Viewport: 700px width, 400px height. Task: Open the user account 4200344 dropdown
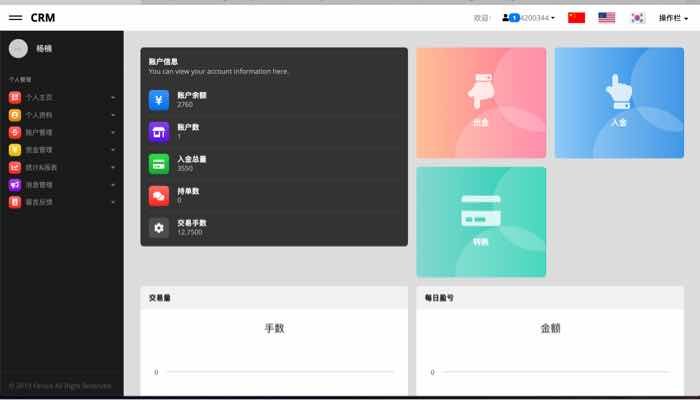(x=529, y=18)
